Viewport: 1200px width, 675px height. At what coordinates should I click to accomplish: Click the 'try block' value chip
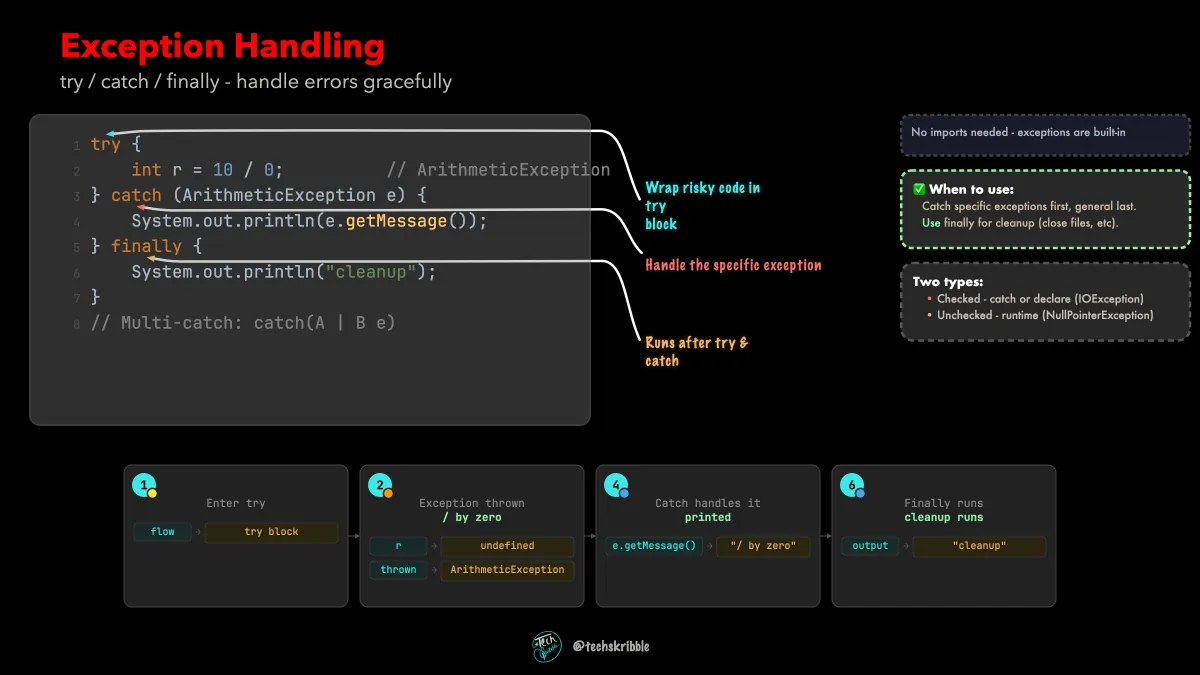[x=272, y=532]
